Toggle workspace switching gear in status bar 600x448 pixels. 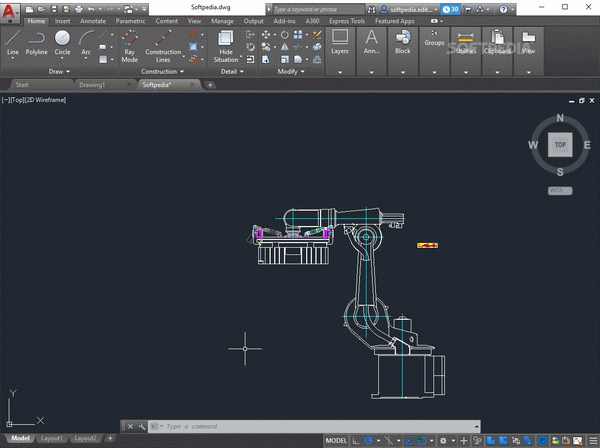(x=443, y=441)
